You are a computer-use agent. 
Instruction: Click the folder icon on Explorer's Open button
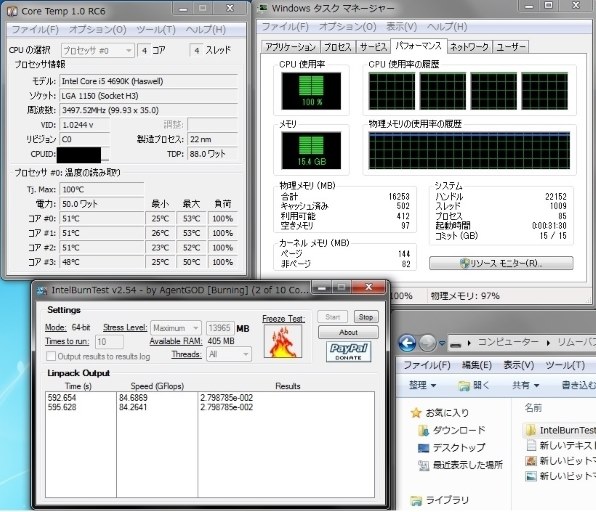point(464,386)
